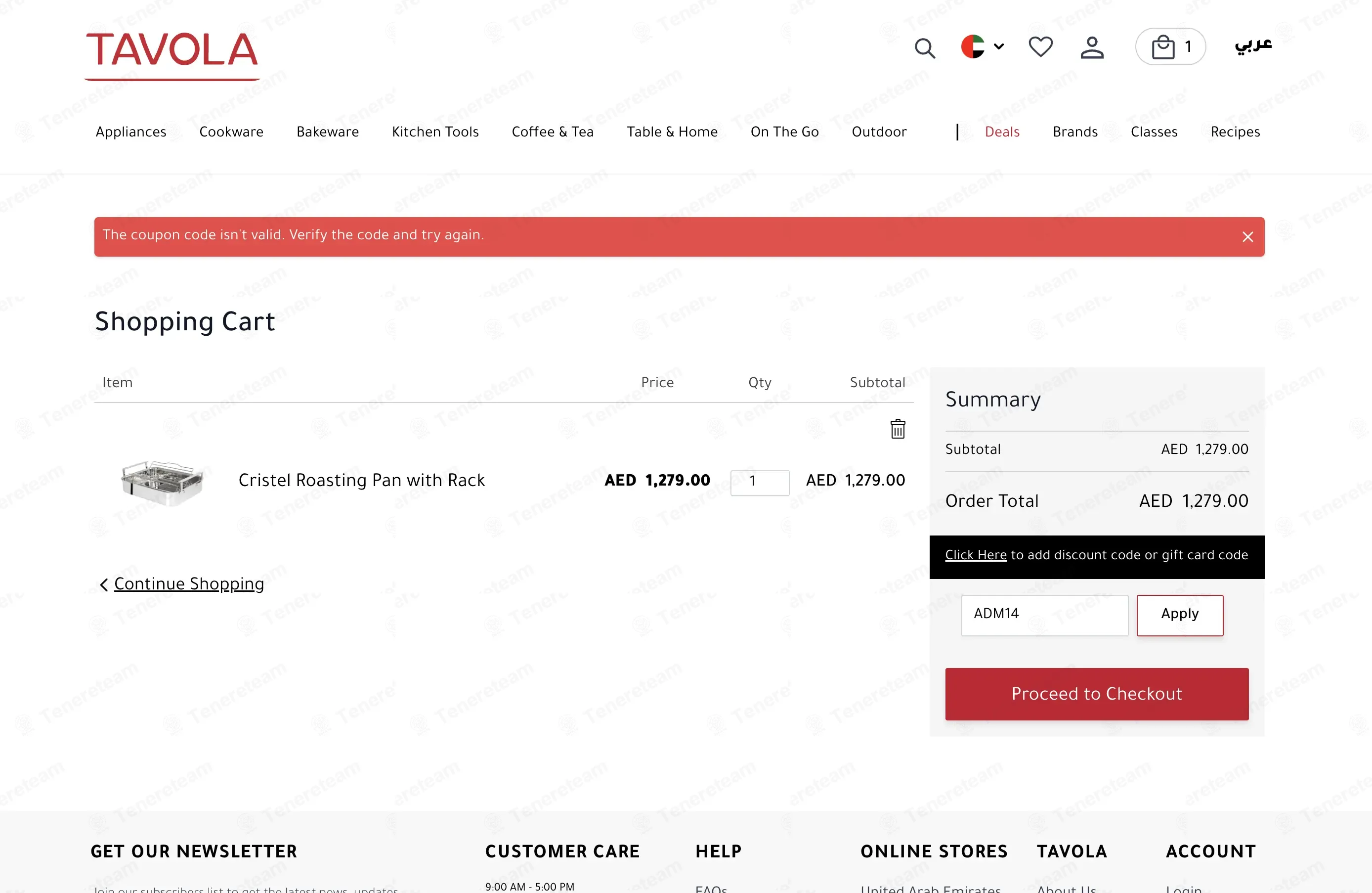Viewport: 1372px width, 893px height.
Task: Open Cristel Roasting Pan with Rack link
Action: click(x=361, y=480)
